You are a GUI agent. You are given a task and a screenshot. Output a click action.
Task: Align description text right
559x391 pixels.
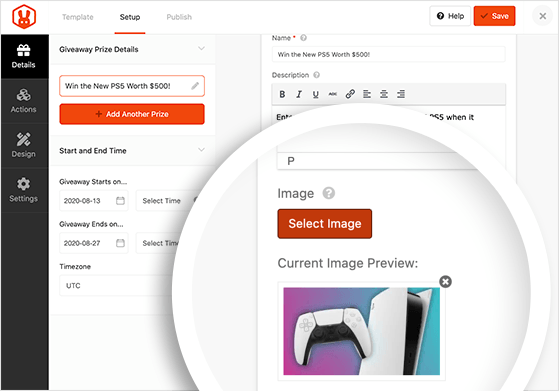point(401,94)
